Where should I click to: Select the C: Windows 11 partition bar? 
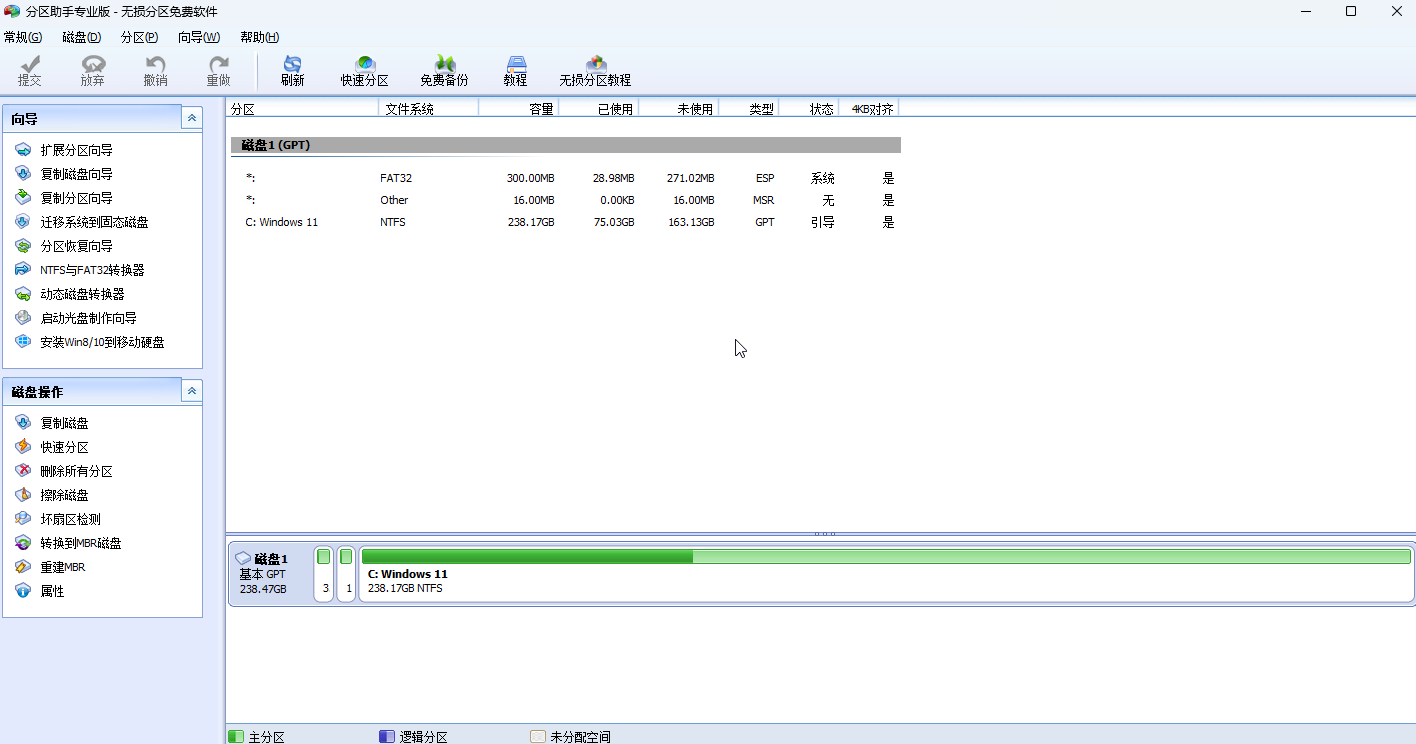point(885,575)
